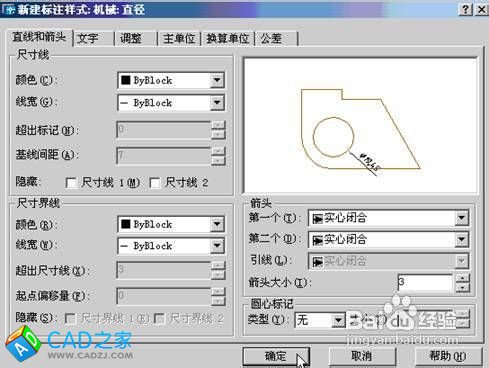Click the 尺寸界线 线宽 line sample icon
The height and width of the screenshot is (368, 489).
(124, 246)
